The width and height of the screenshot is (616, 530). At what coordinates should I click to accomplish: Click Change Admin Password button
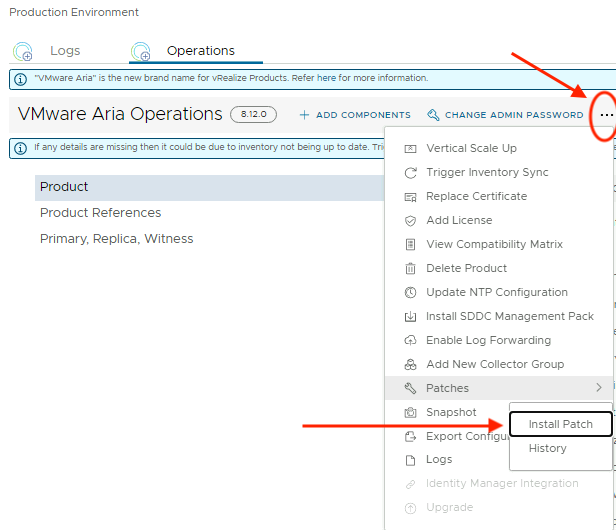click(505, 115)
